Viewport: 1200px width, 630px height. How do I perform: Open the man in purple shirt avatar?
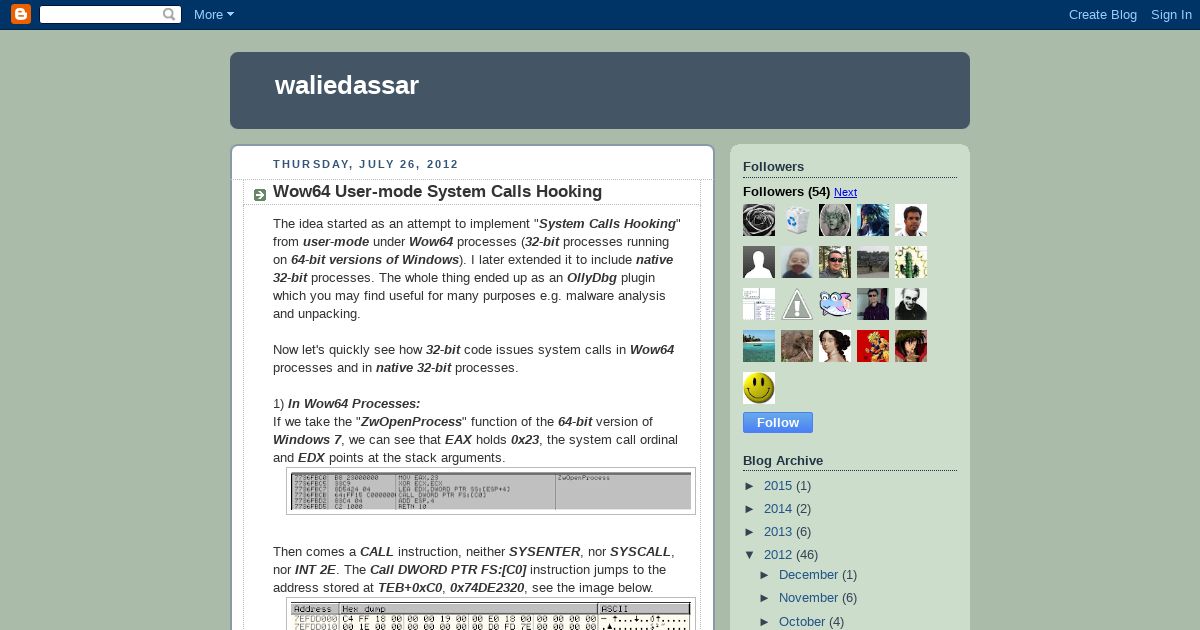coord(873,304)
